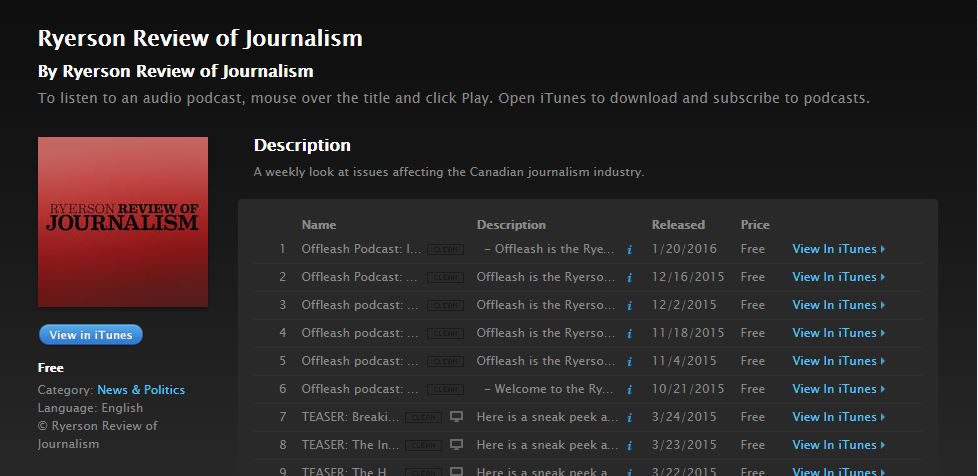Click release date 3/23/2015
This screenshot has height=476, width=978.
(x=684, y=445)
